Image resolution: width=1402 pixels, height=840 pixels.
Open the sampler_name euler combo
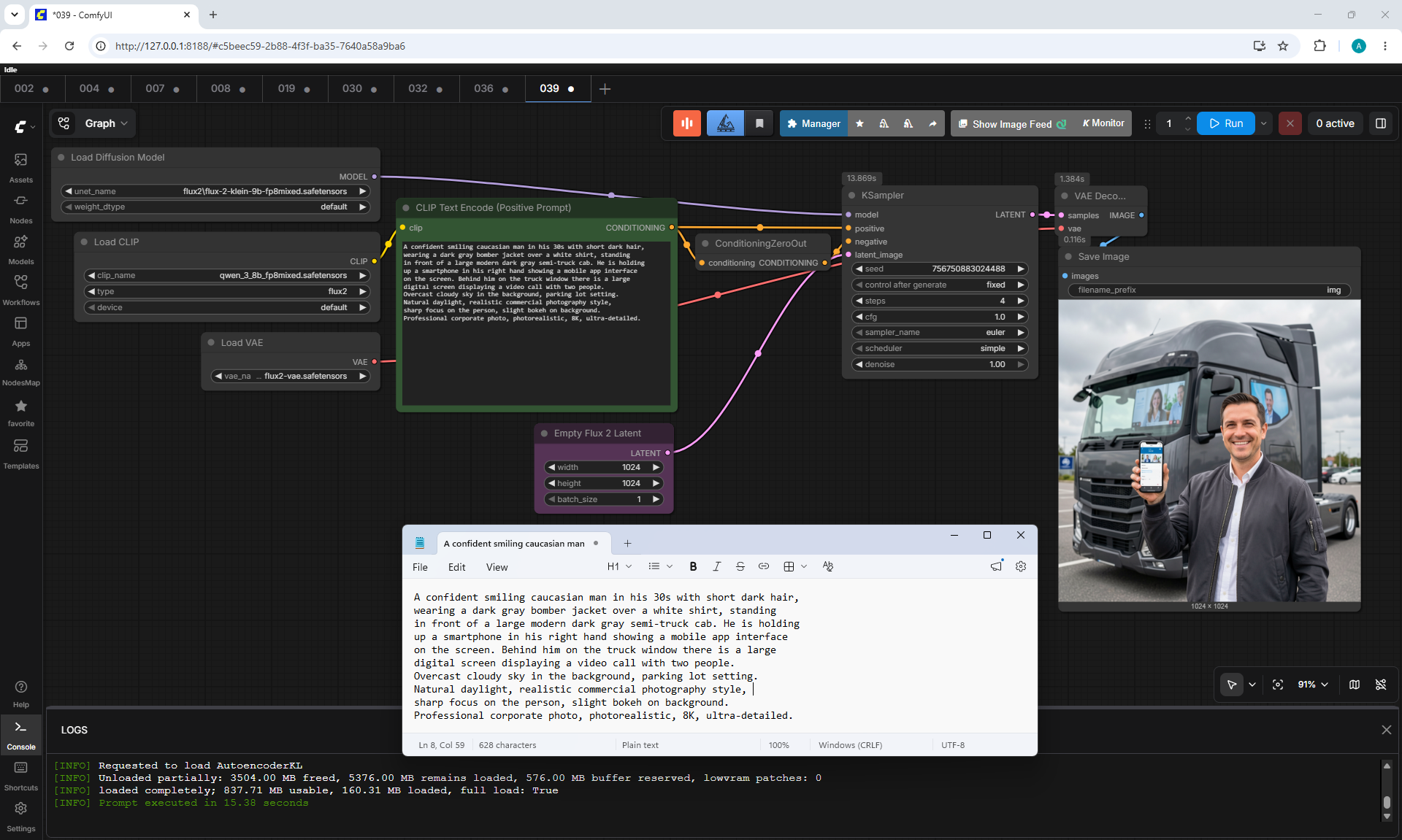click(x=939, y=332)
